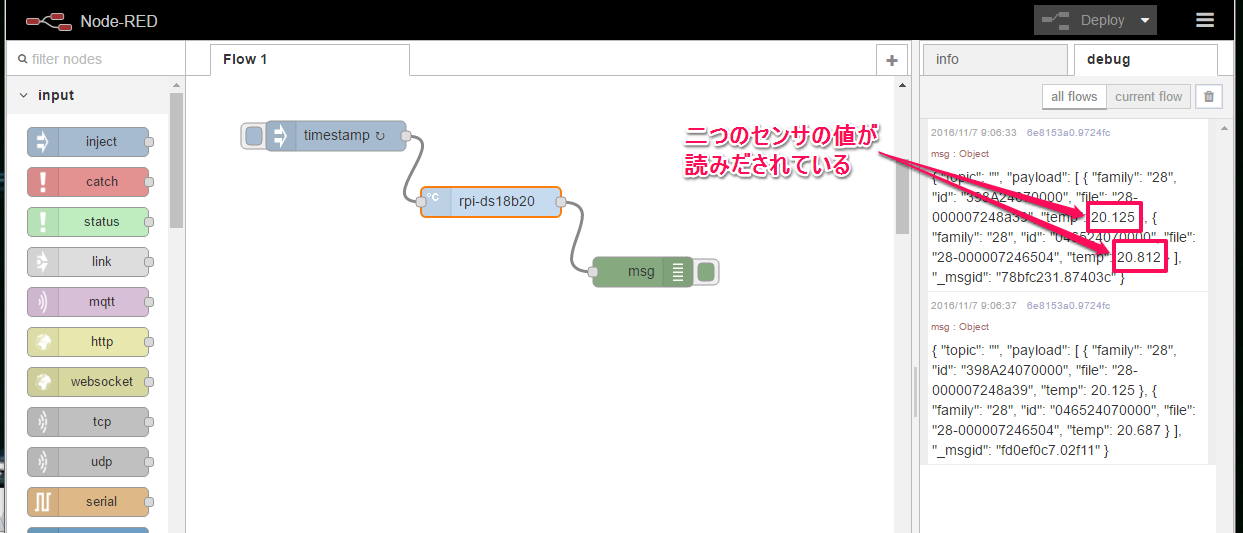Add a new flow tab
This screenshot has width=1243, height=533.
[x=891, y=60]
